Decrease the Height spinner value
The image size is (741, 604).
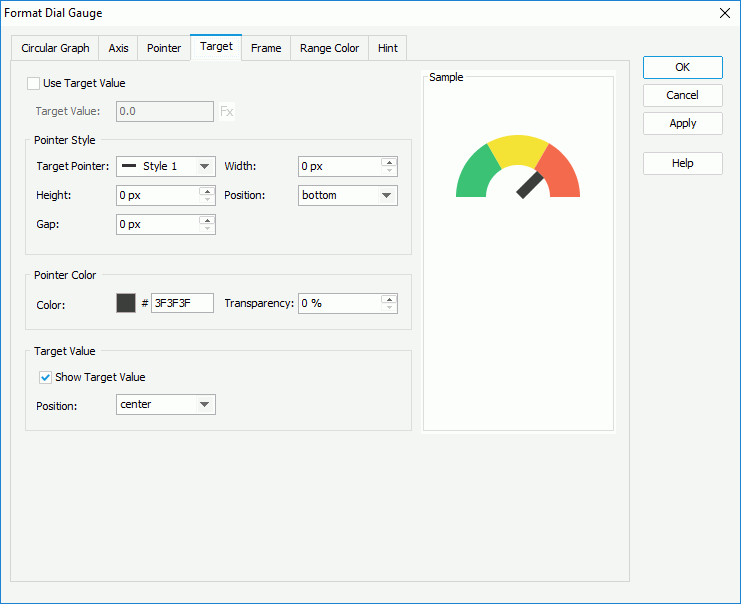(207, 200)
